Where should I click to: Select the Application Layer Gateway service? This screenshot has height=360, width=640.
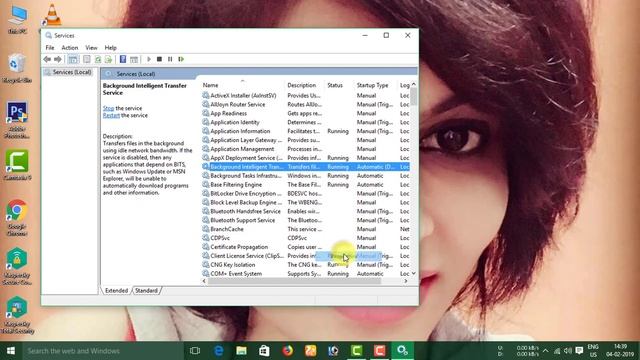[305, 140]
